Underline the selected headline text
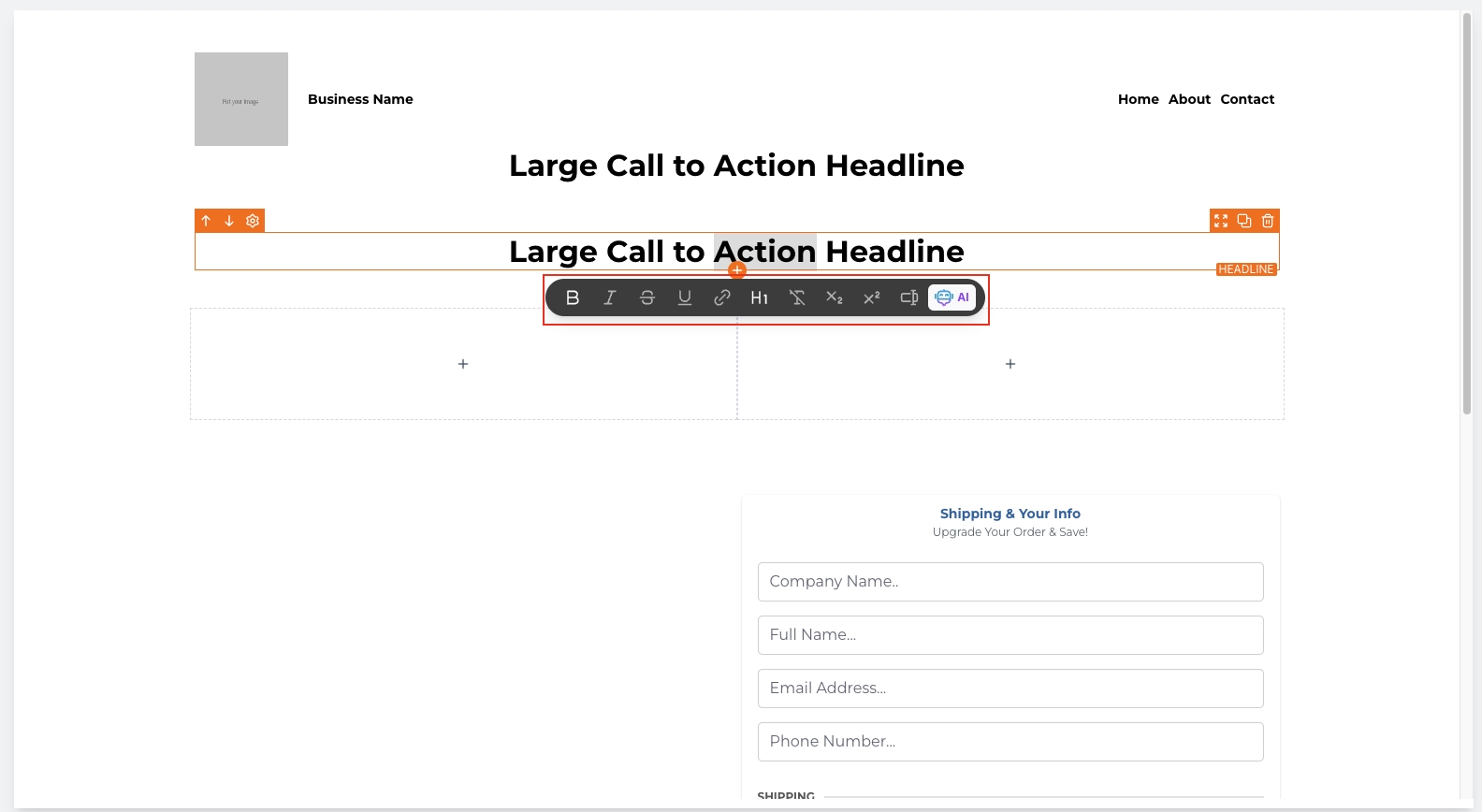The image size is (1482, 812). coord(685,297)
